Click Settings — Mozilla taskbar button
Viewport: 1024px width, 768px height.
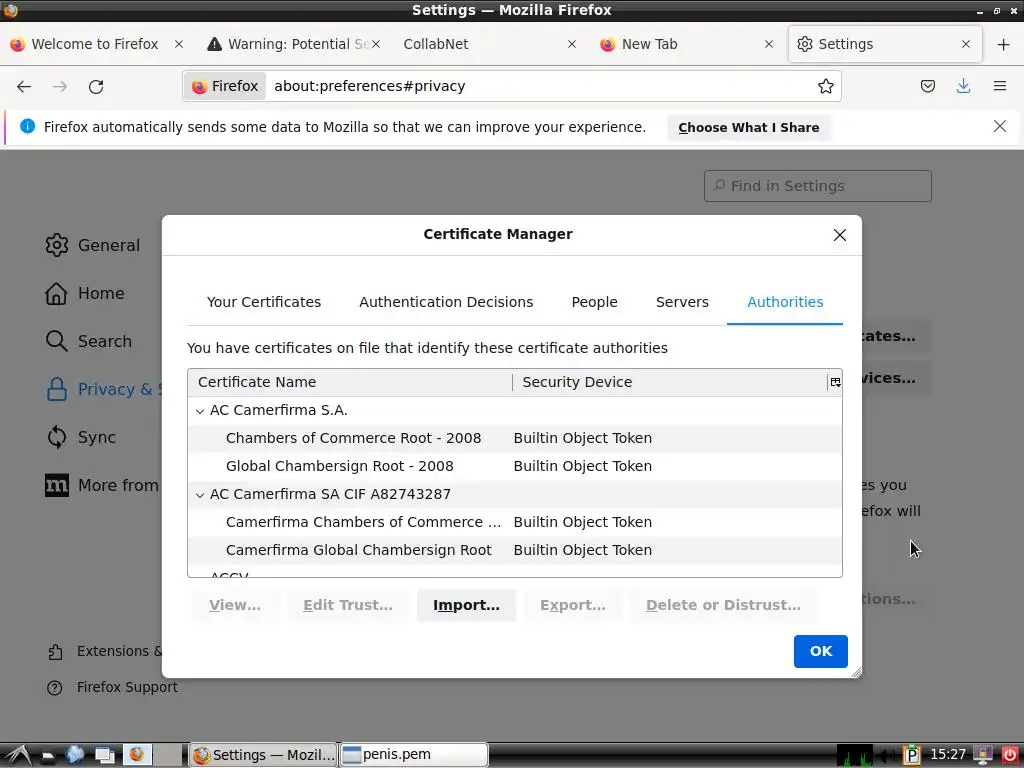click(264, 755)
